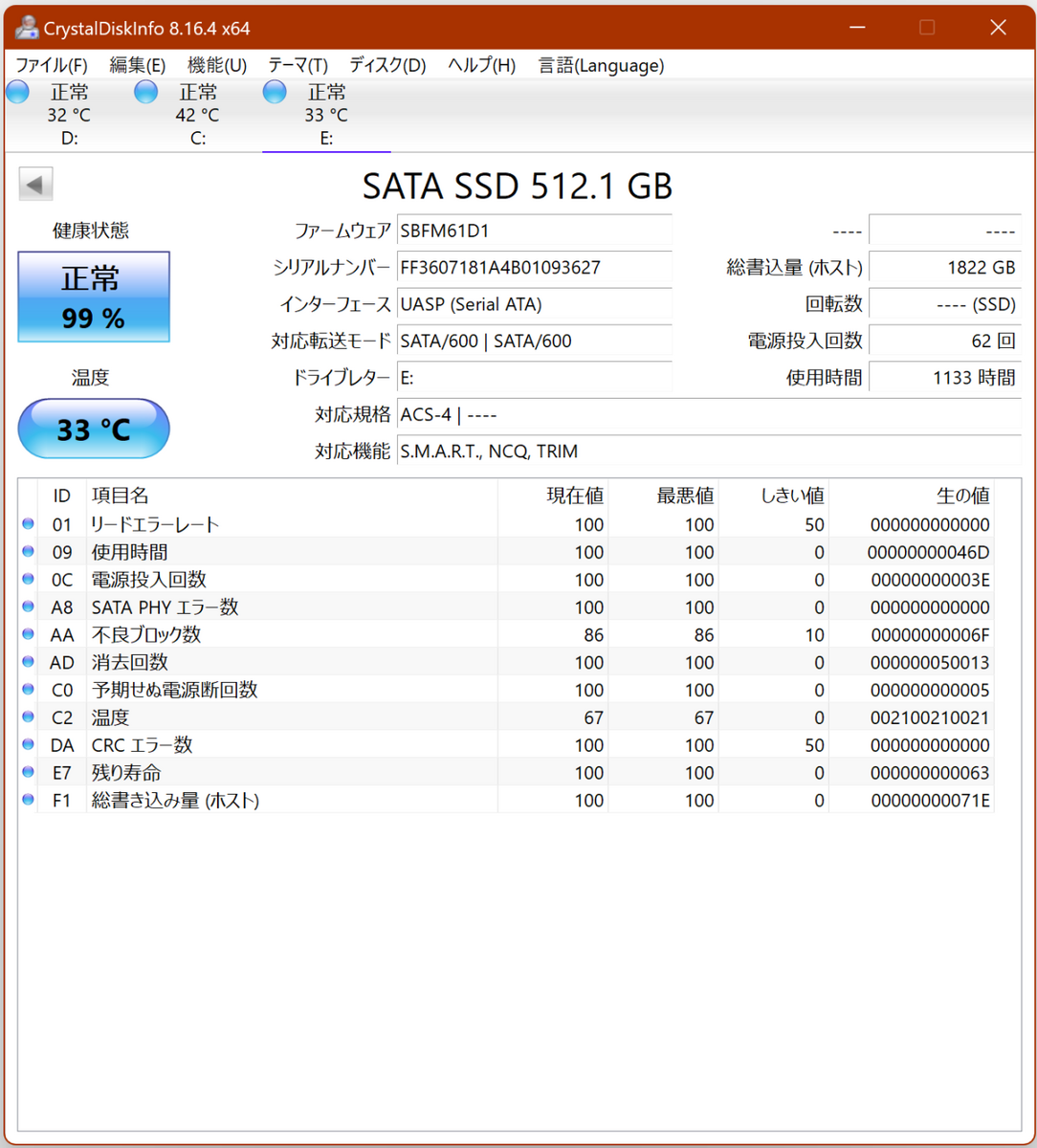Switch to the E: 33 °C disk tab

click(x=326, y=115)
